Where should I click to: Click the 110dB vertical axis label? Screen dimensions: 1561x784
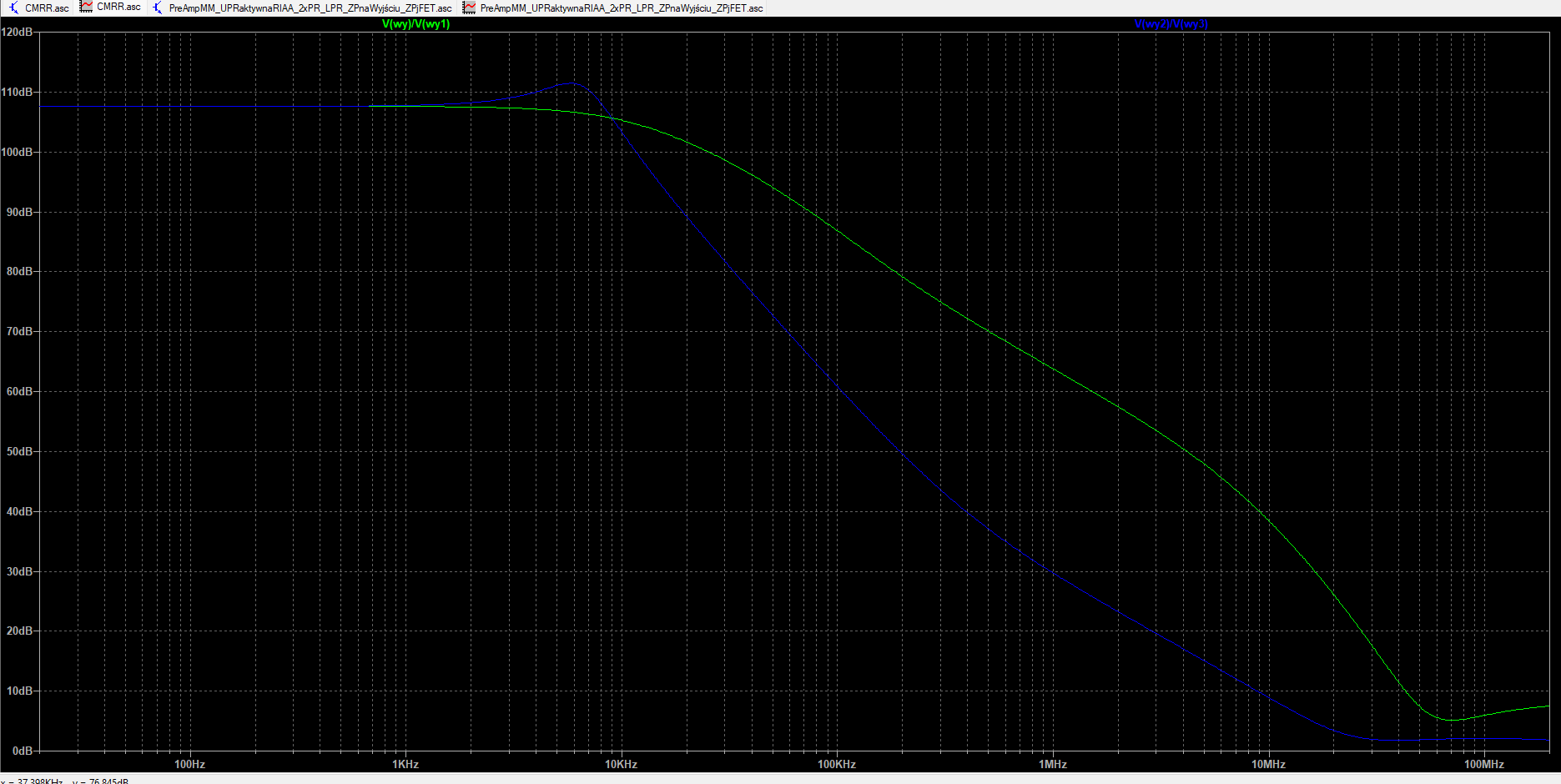point(18,92)
